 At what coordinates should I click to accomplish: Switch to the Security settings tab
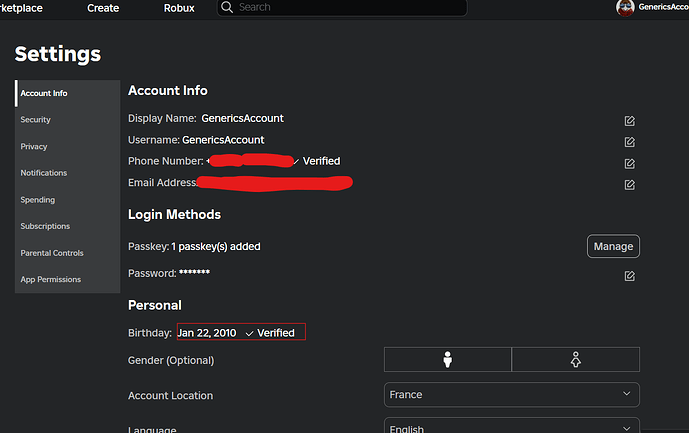point(36,120)
